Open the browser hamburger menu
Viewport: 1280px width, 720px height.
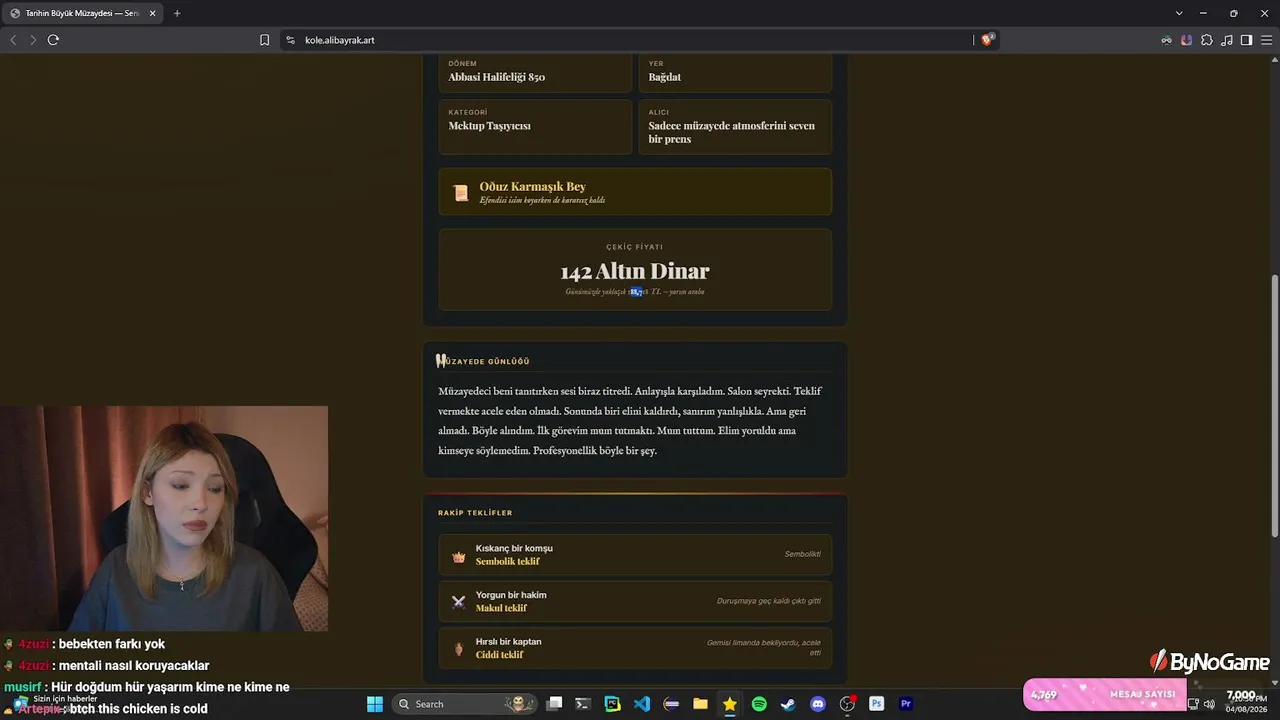(x=1266, y=40)
